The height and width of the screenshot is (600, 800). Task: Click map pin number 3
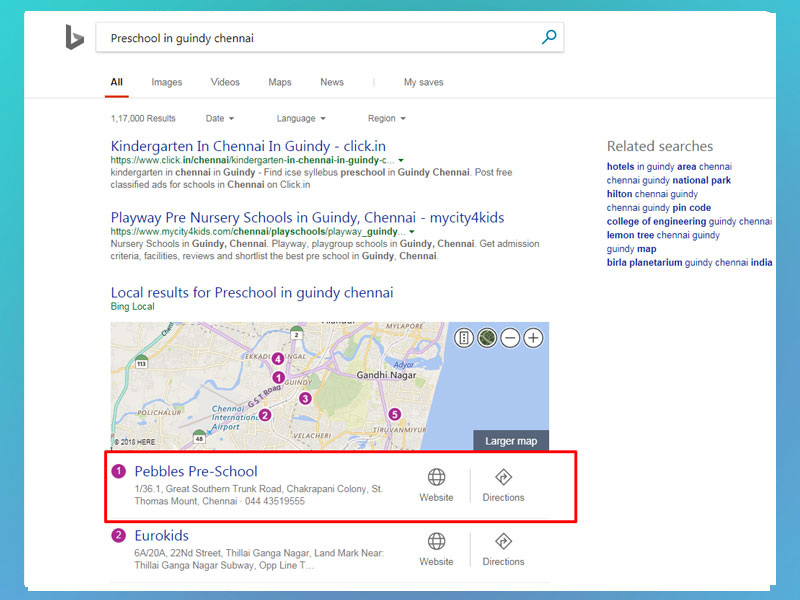pos(305,398)
